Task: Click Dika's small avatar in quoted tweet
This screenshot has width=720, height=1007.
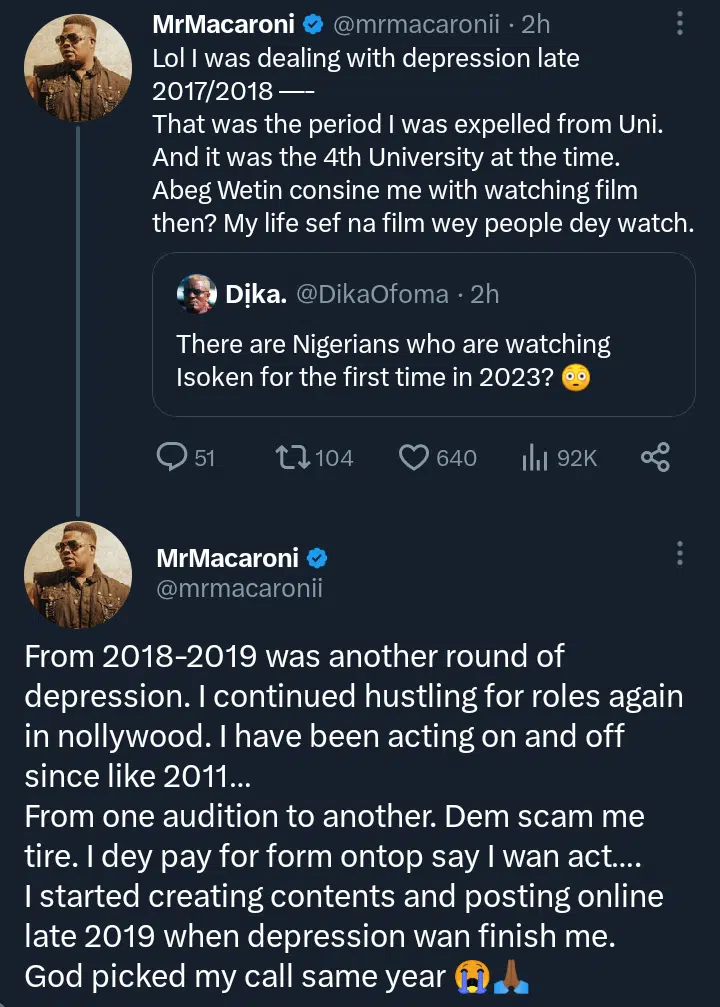Action: pyautogui.click(x=196, y=294)
